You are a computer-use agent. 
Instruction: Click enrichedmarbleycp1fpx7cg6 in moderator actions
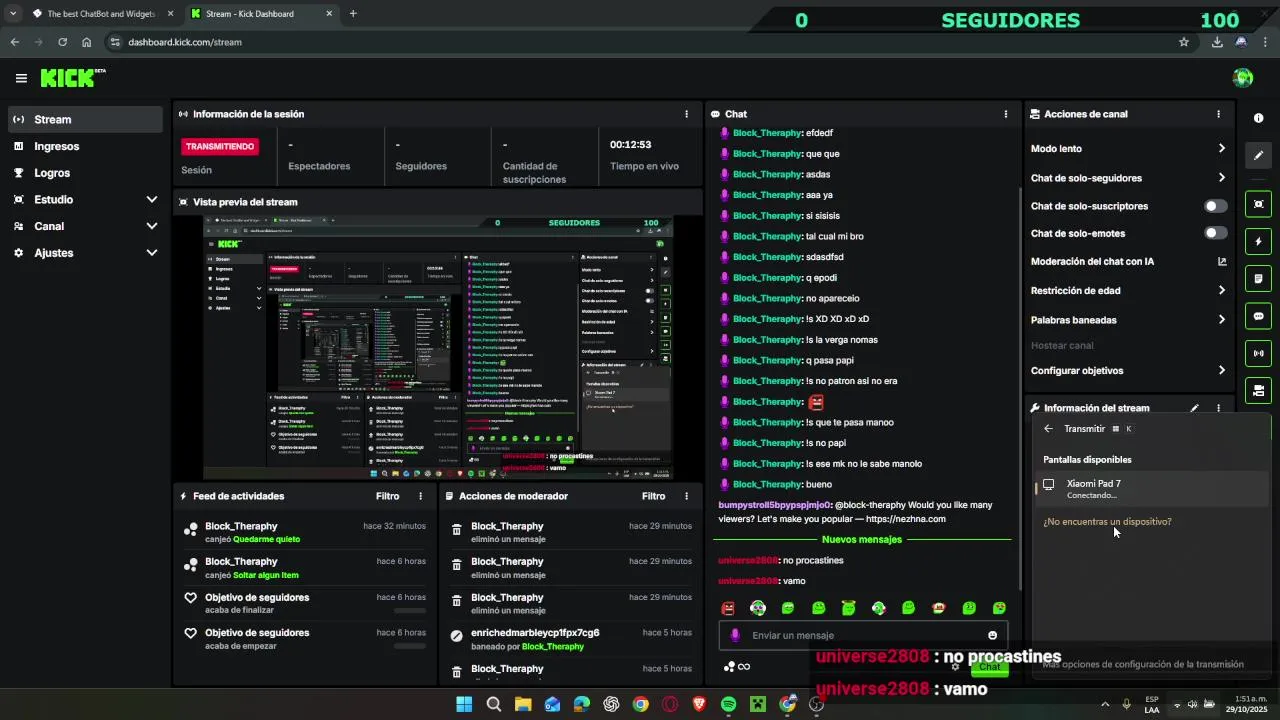pos(535,633)
